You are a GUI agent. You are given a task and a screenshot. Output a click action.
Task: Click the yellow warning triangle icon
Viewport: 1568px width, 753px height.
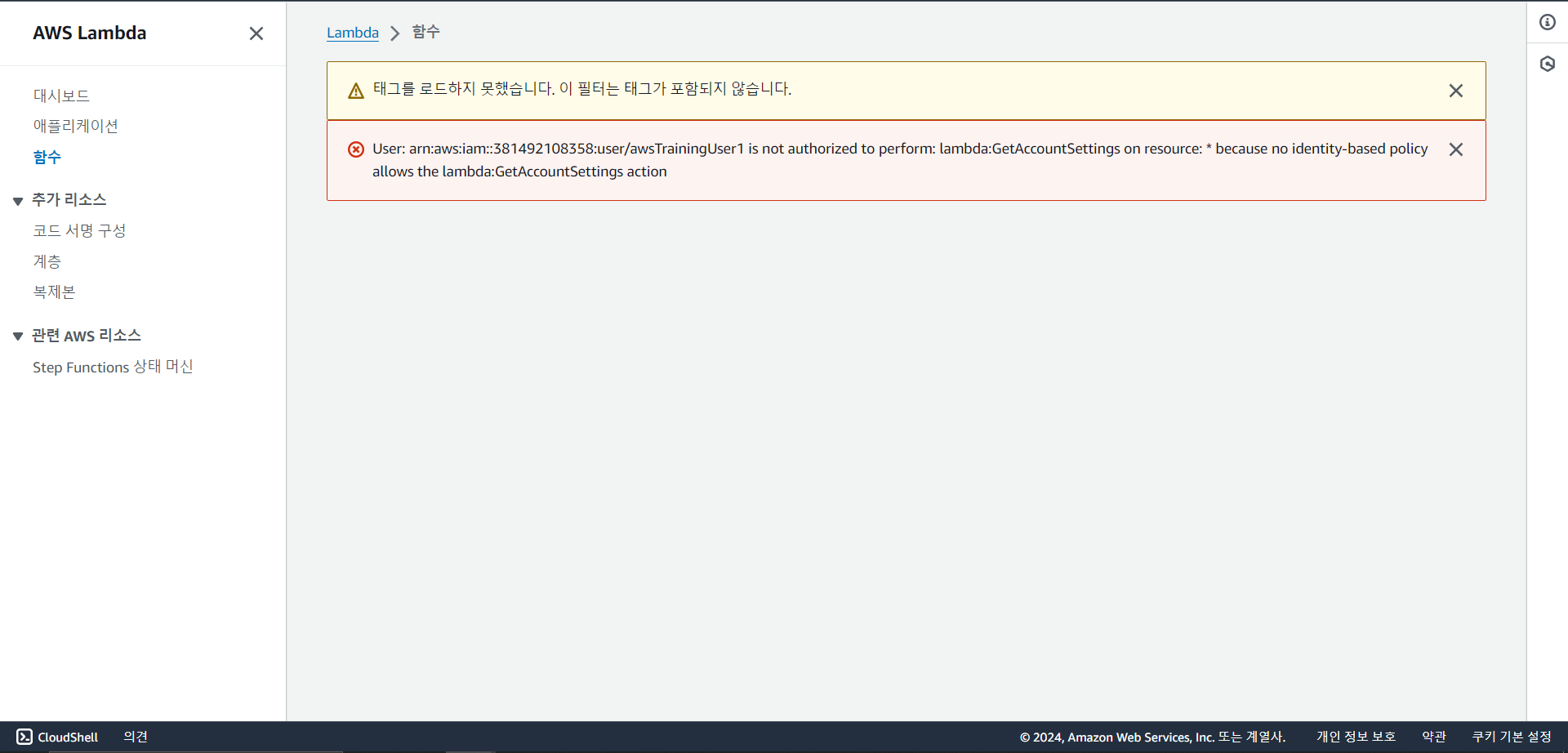pos(356,91)
